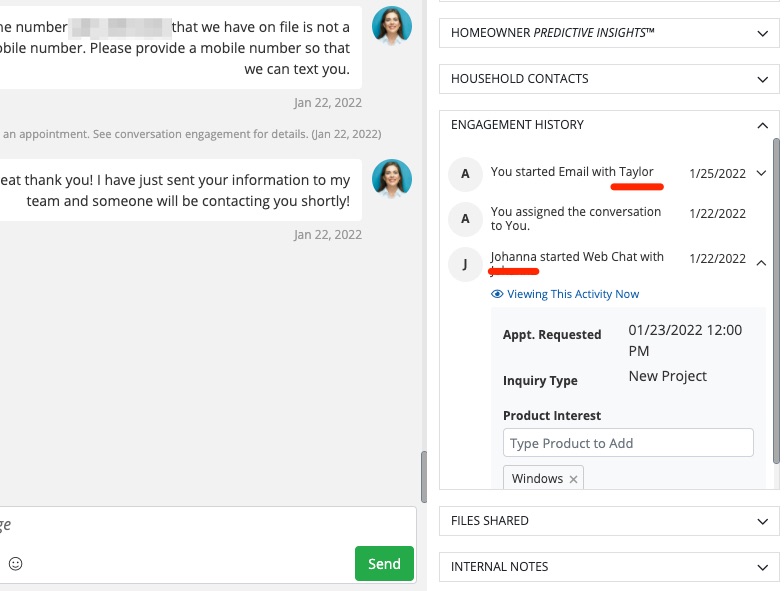Expand the Internal Notes section
The image size is (784, 591).
(762, 567)
